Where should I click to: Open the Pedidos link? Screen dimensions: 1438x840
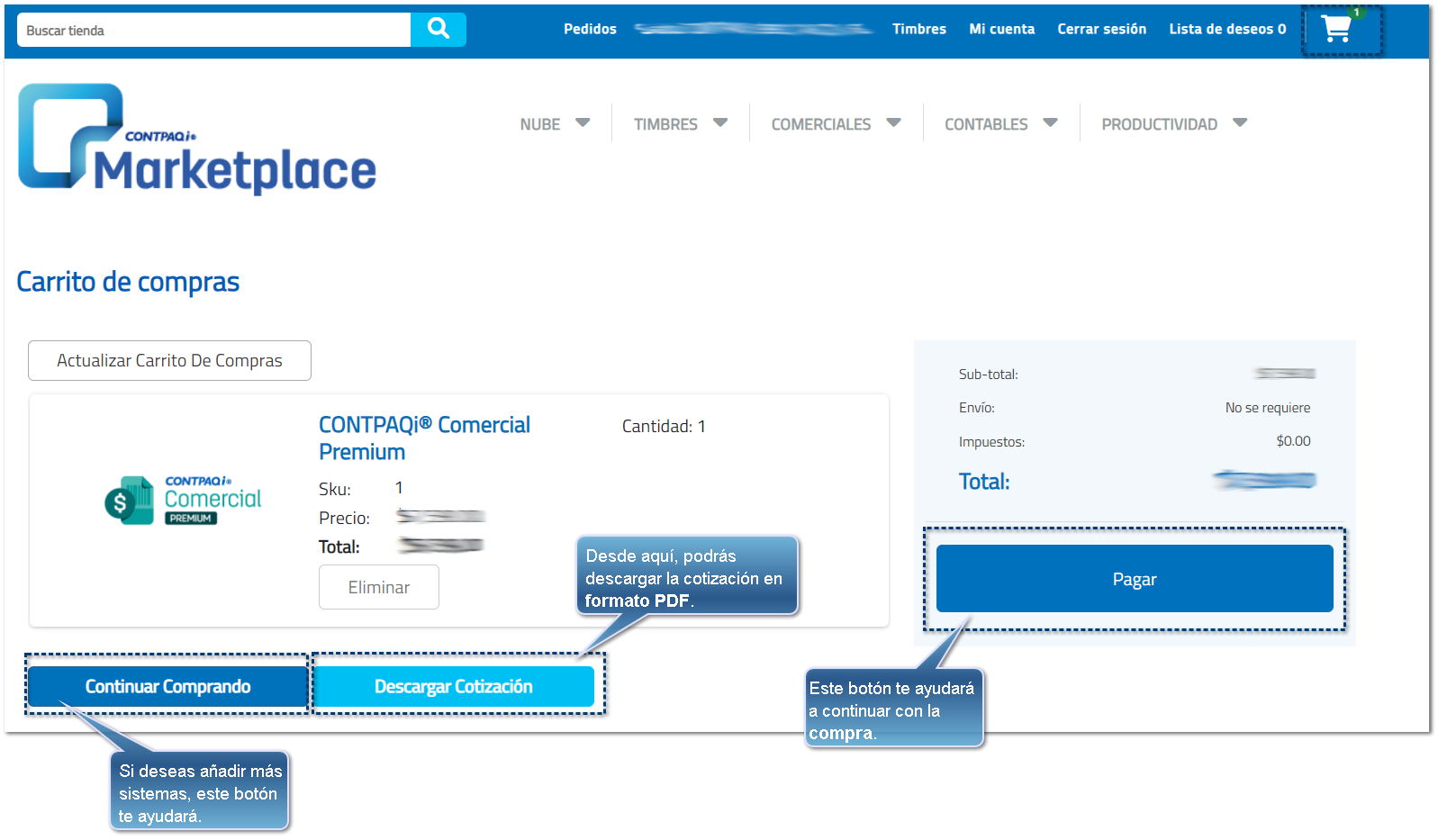point(590,29)
